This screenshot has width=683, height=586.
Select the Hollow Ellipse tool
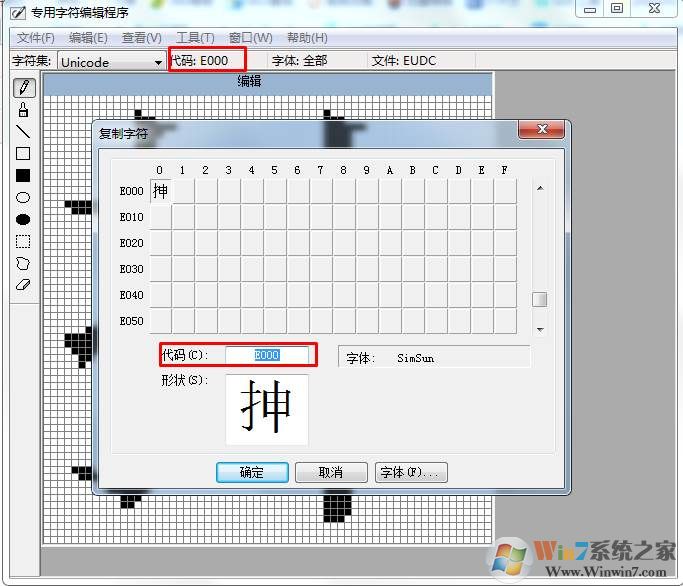pyautogui.click(x=23, y=198)
